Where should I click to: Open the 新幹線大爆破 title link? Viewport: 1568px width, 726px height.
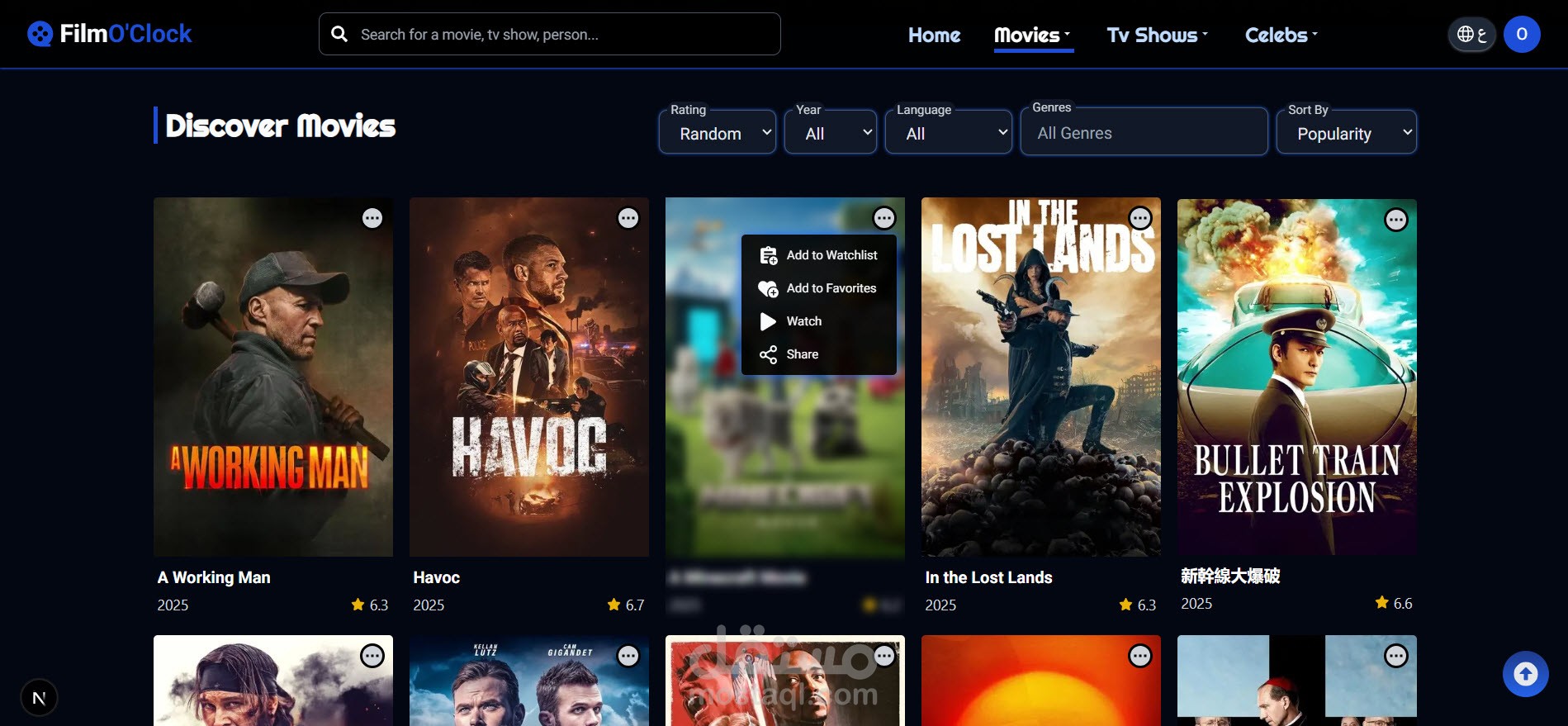coord(1230,576)
